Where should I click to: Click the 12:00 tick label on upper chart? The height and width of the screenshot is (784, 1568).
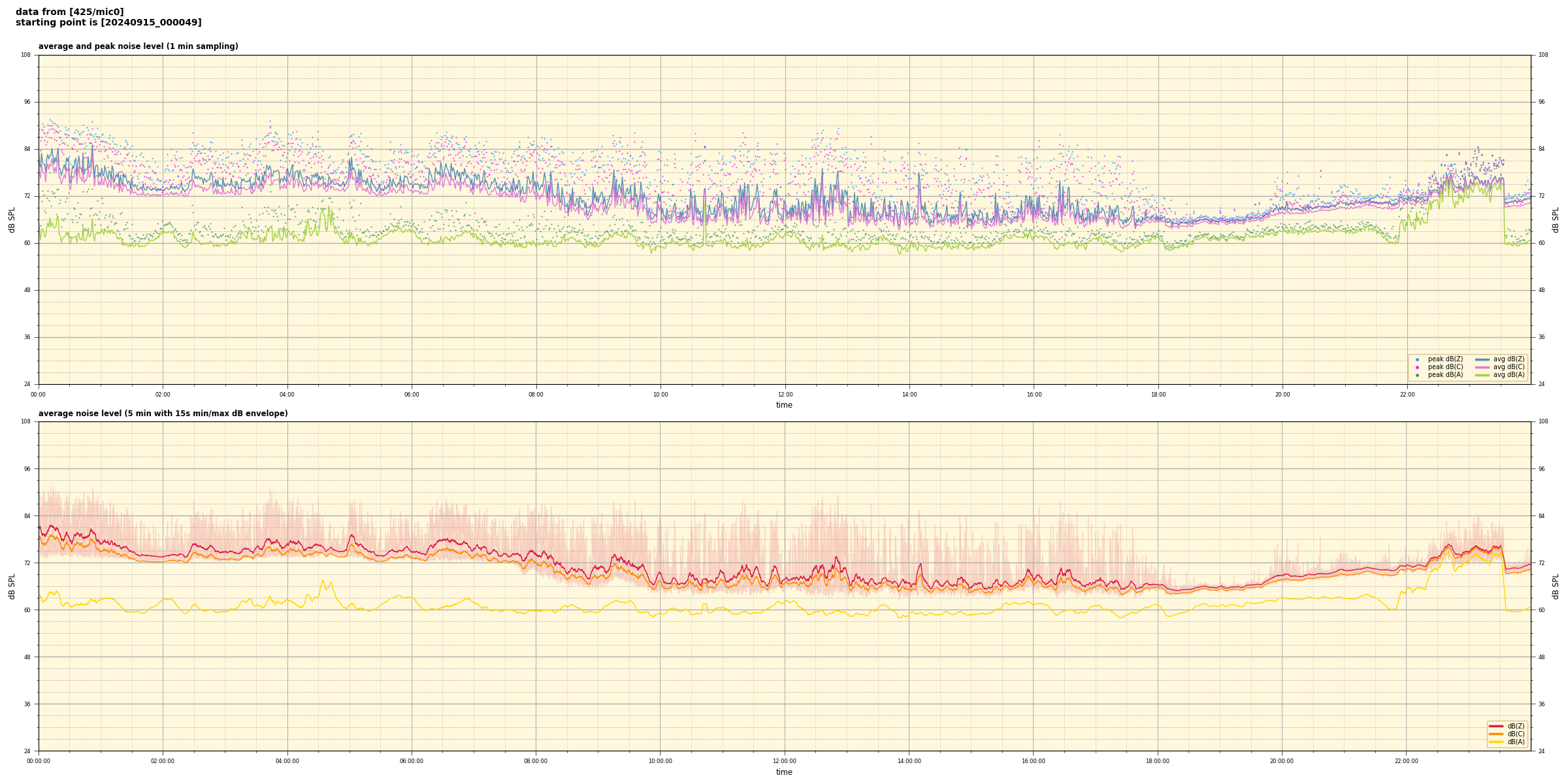point(785,395)
